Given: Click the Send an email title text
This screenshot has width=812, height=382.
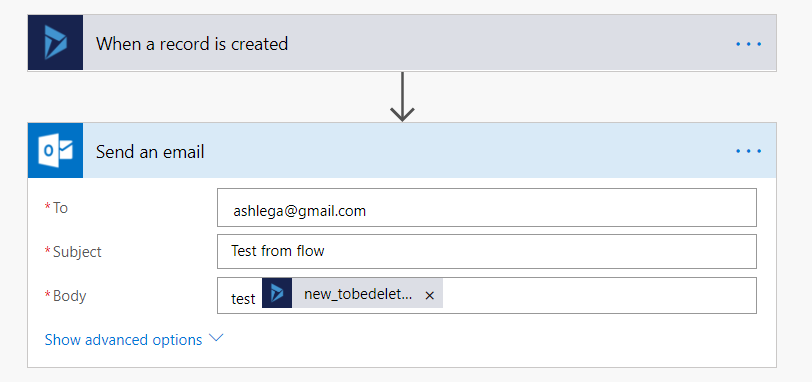Looking at the screenshot, I should tap(150, 152).
